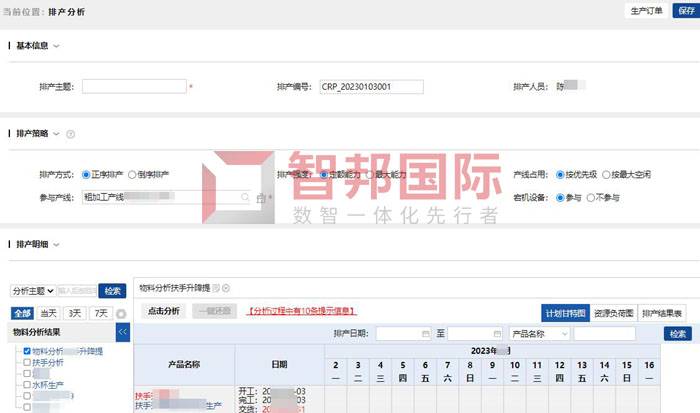Click the 排产主题 input field
This screenshot has height=413, width=700.
tap(134, 87)
